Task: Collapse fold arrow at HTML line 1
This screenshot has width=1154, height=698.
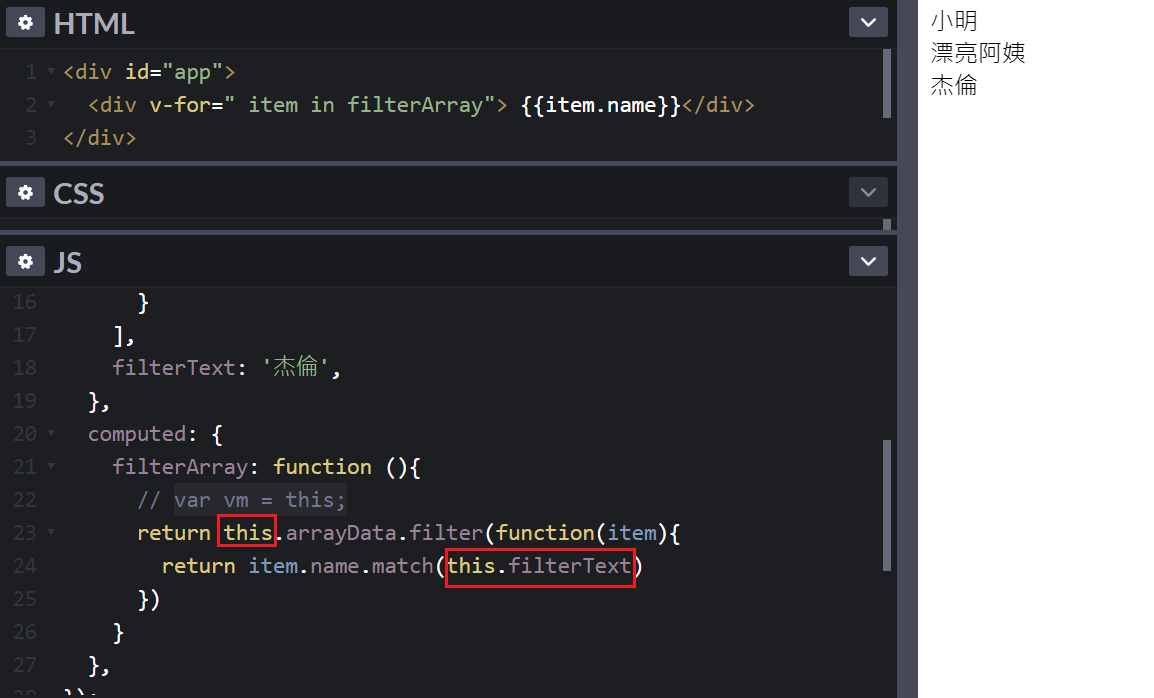Action: [x=51, y=71]
